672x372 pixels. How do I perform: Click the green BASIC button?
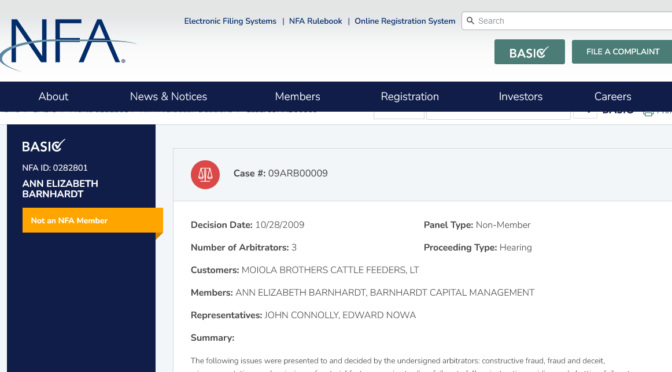[x=529, y=52]
